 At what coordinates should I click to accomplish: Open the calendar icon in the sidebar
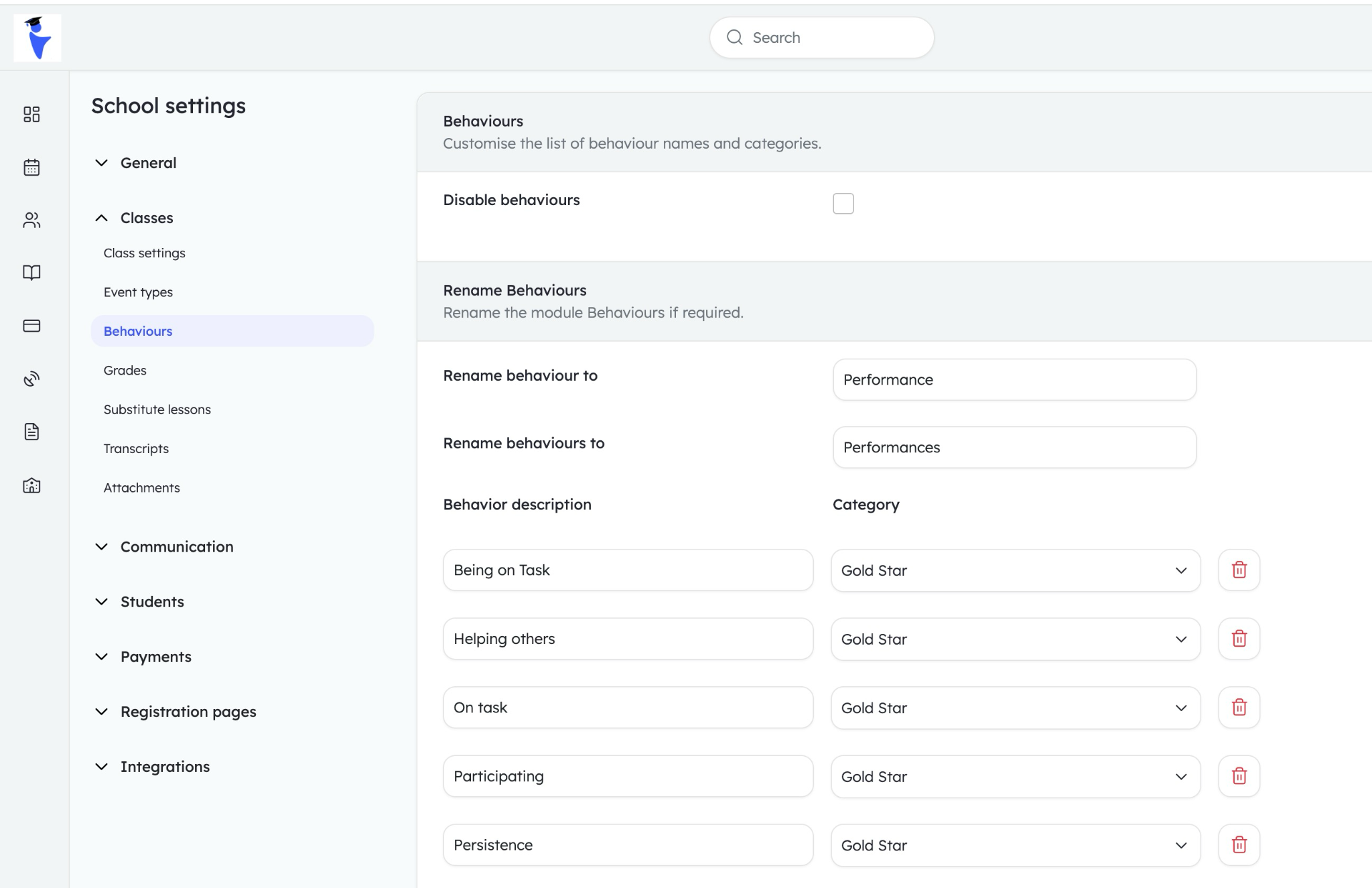point(31,167)
